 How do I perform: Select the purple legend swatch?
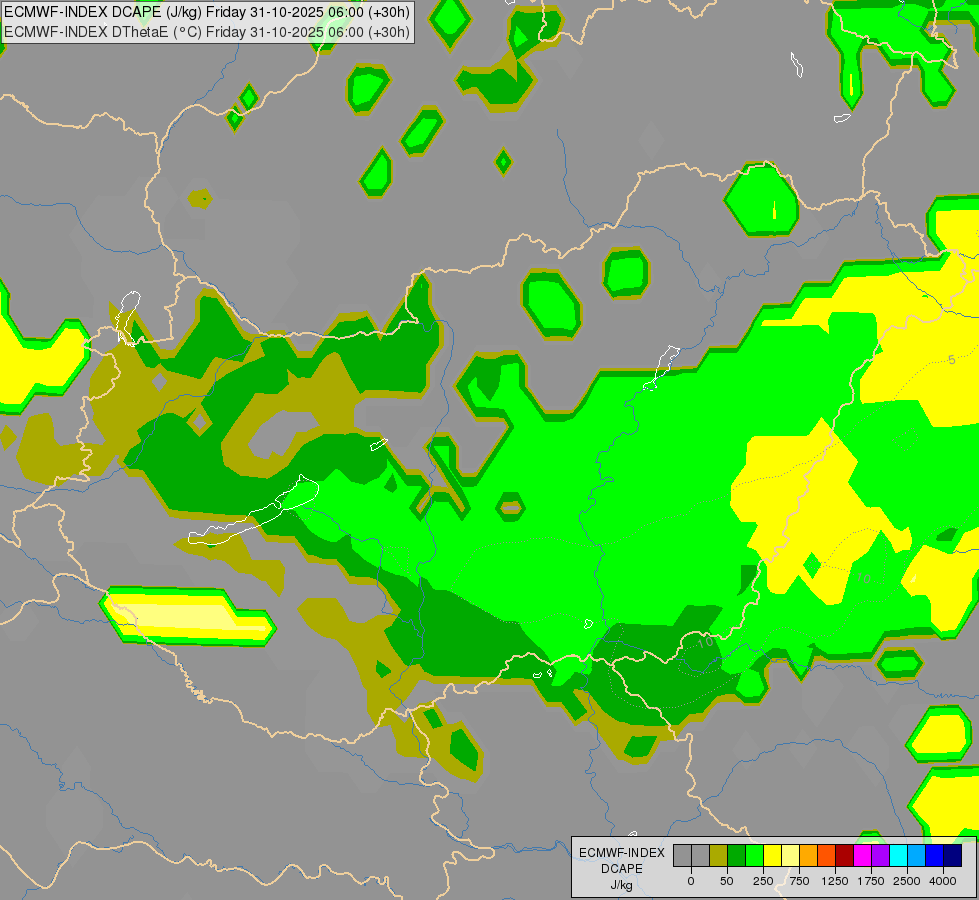[880, 856]
